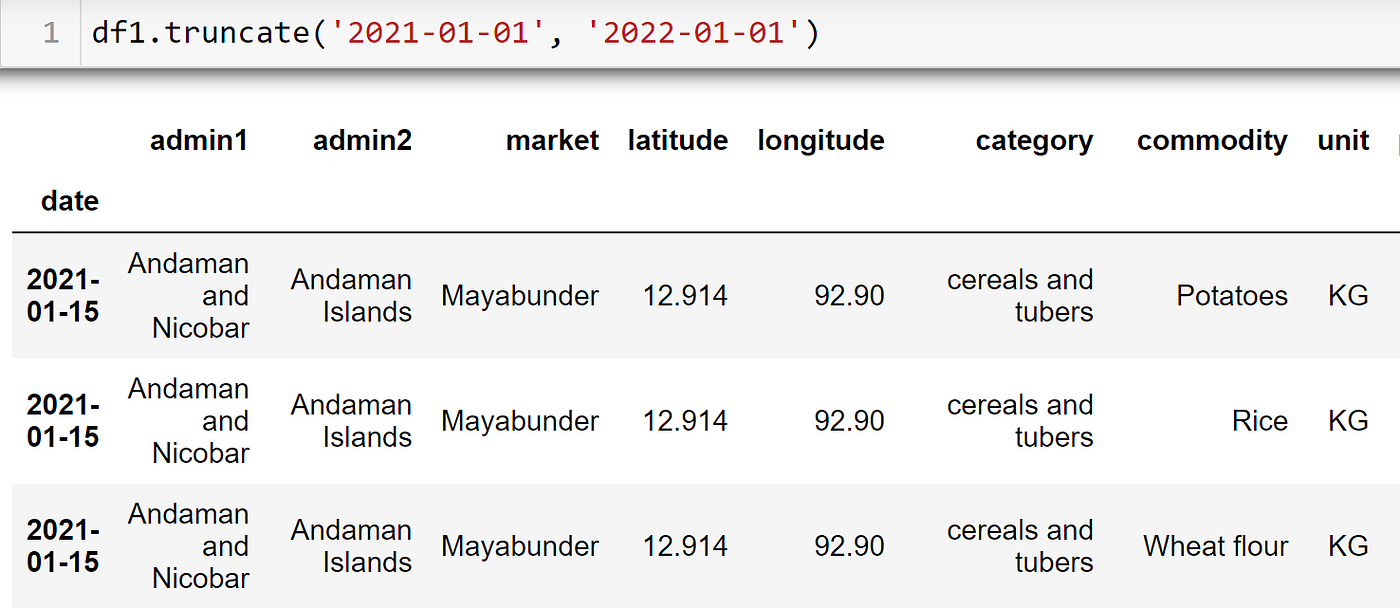Select the admin2 column header
Viewport: 1400px width, 608px height.
coord(362,141)
